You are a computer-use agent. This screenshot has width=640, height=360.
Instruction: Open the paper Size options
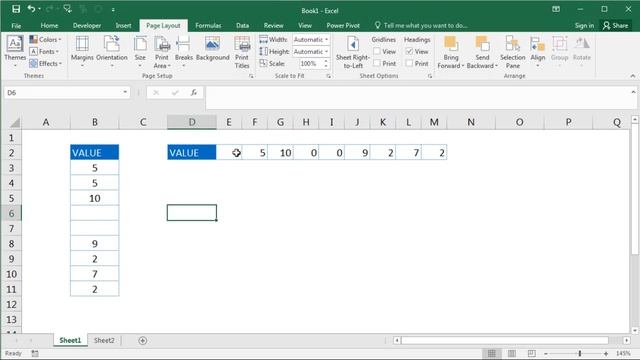[140, 51]
